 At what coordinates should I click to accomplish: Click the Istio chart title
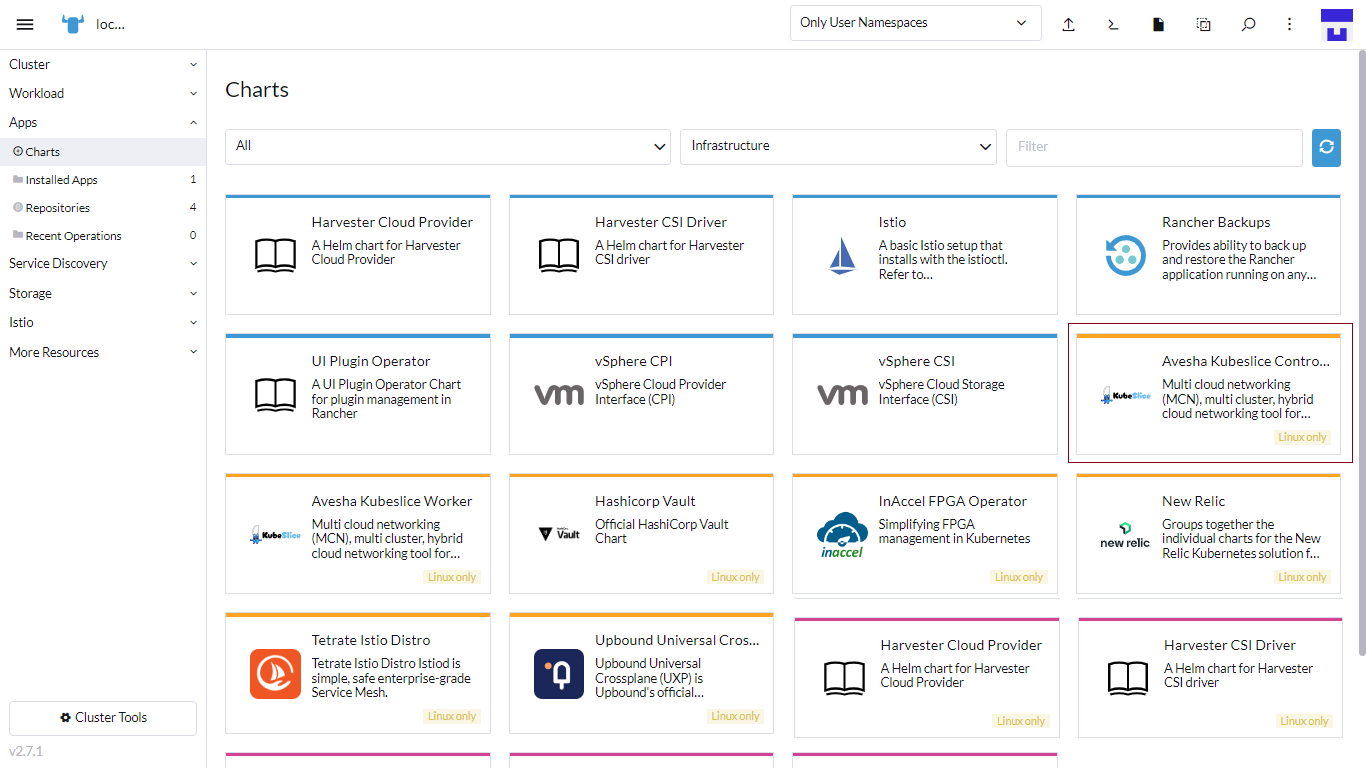[892, 222]
